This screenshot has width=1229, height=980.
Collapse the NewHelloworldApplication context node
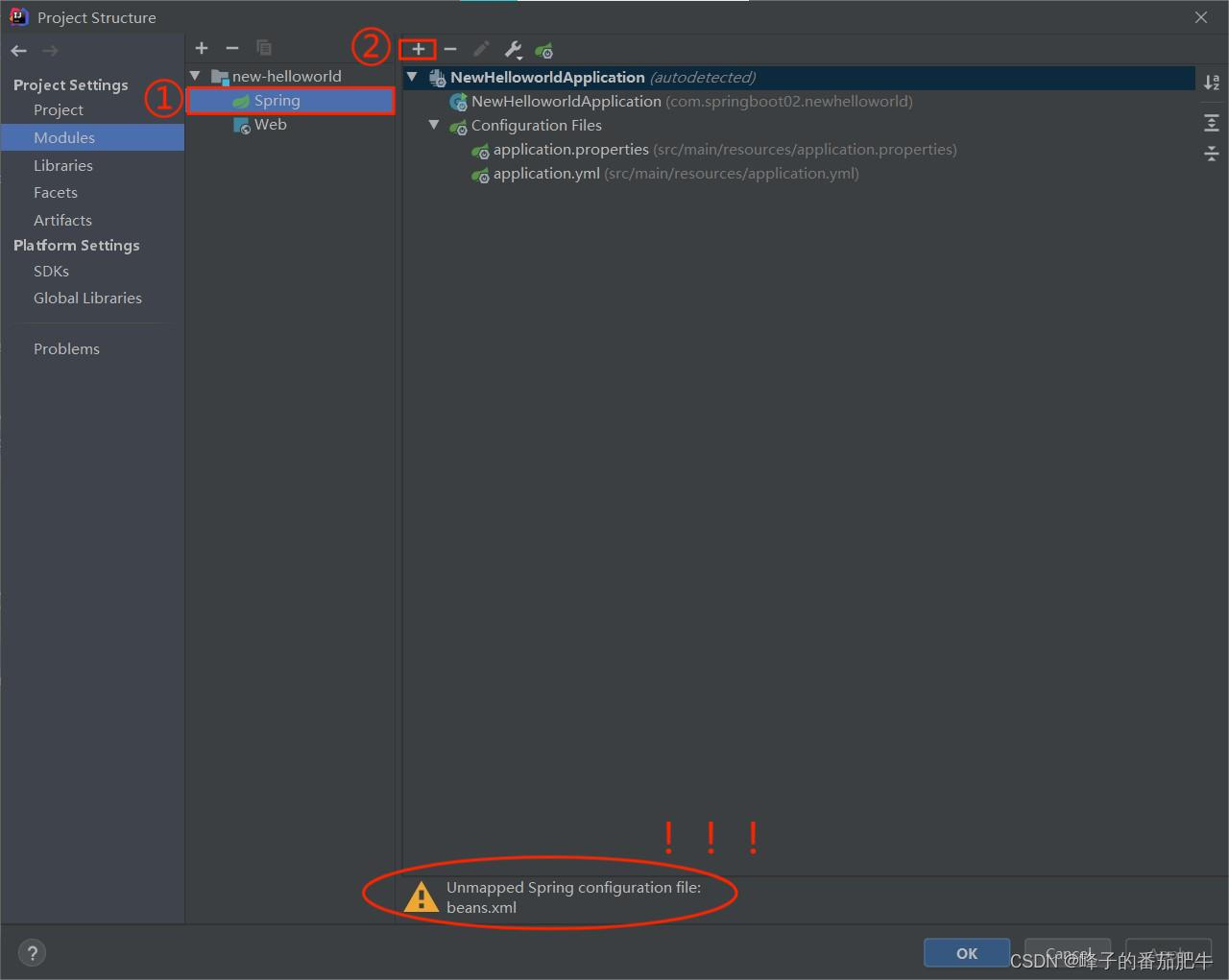click(413, 77)
